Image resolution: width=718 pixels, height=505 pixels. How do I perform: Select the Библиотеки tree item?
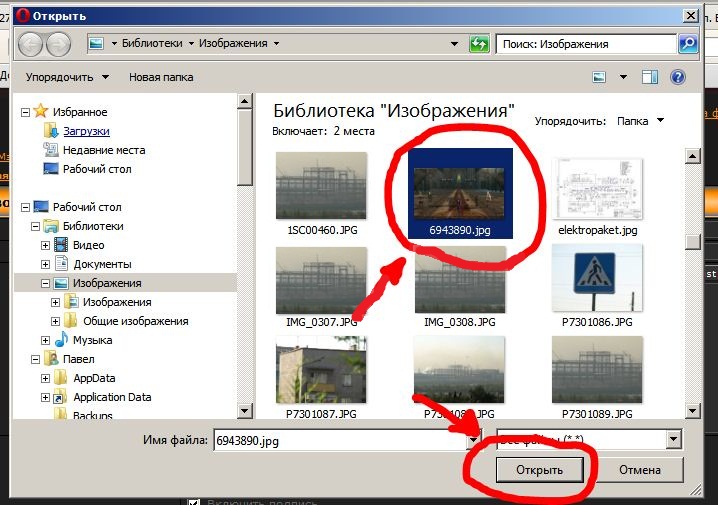click(93, 226)
